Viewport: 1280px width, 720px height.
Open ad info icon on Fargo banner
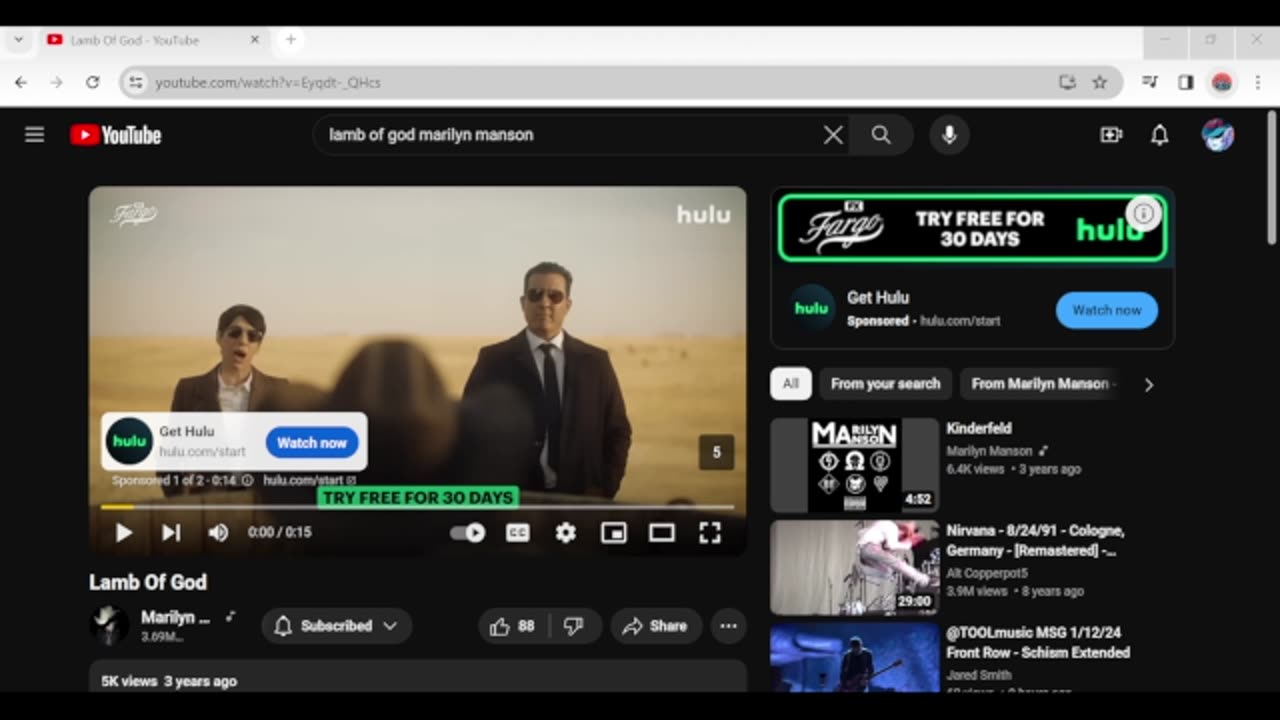click(1144, 213)
